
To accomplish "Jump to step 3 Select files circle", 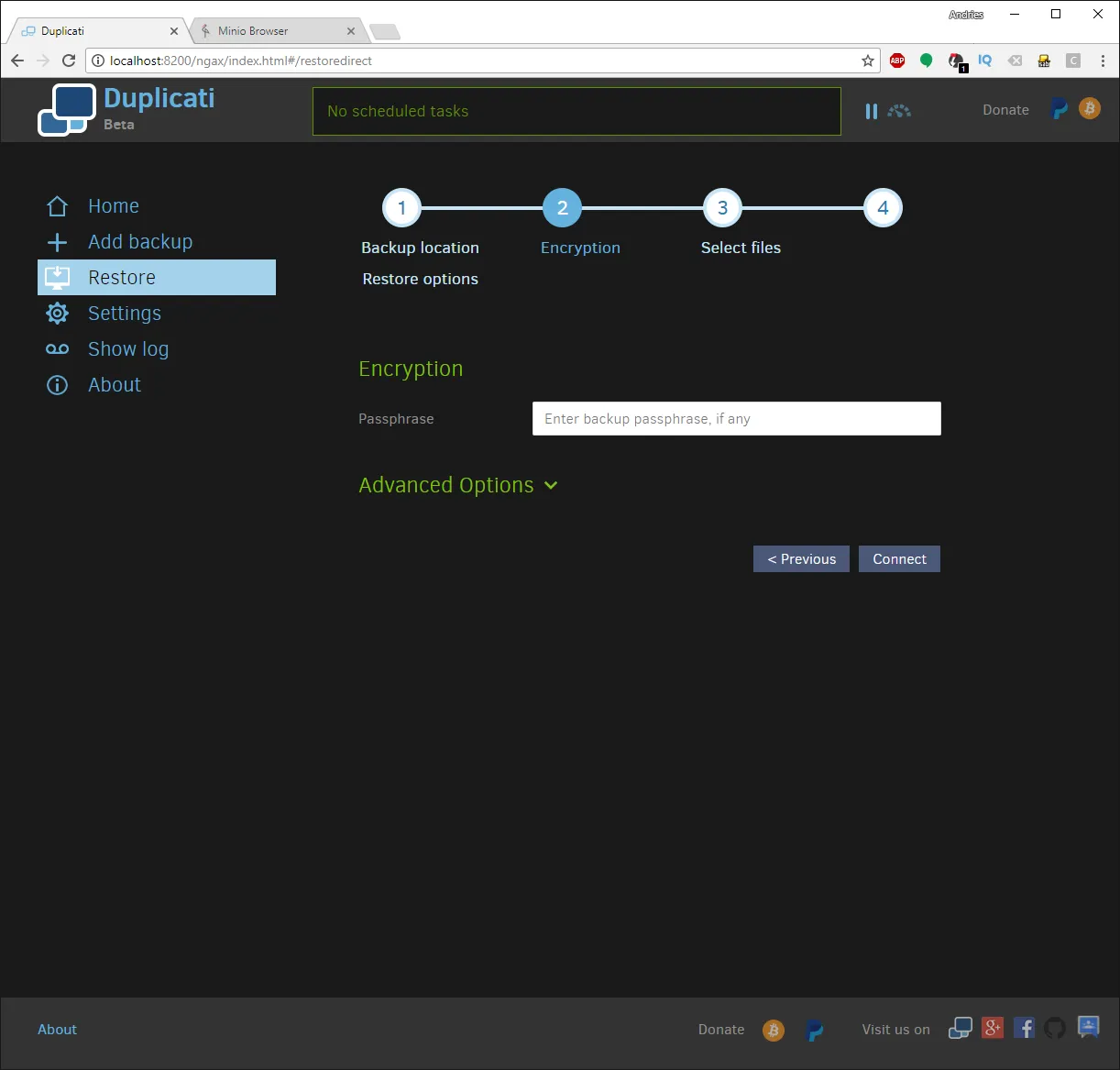I will (x=722, y=208).
